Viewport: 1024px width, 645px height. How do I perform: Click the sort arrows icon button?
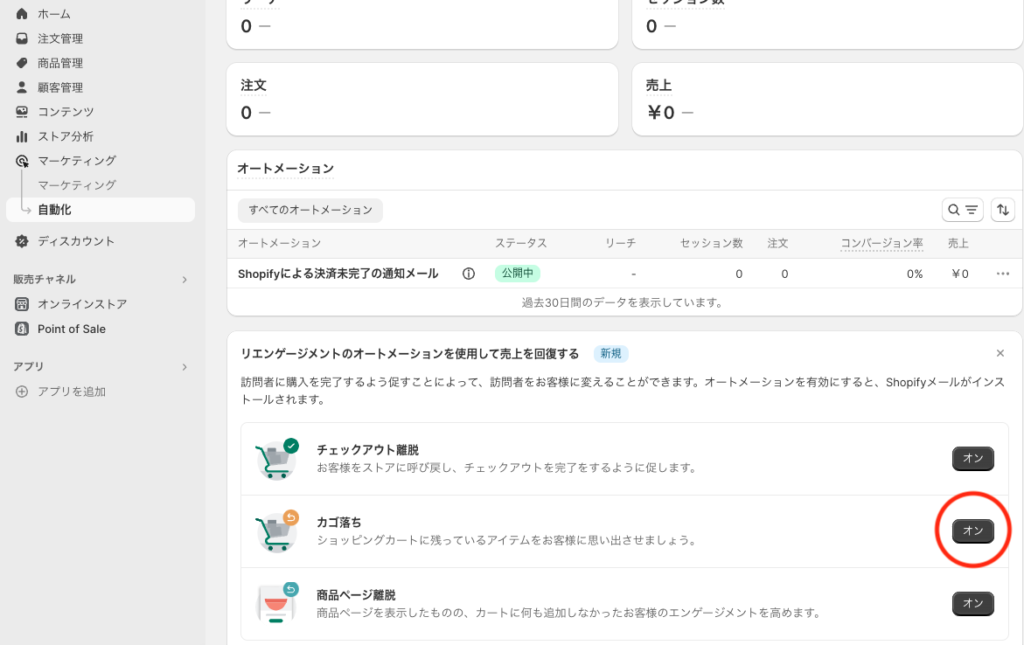click(x=1003, y=210)
